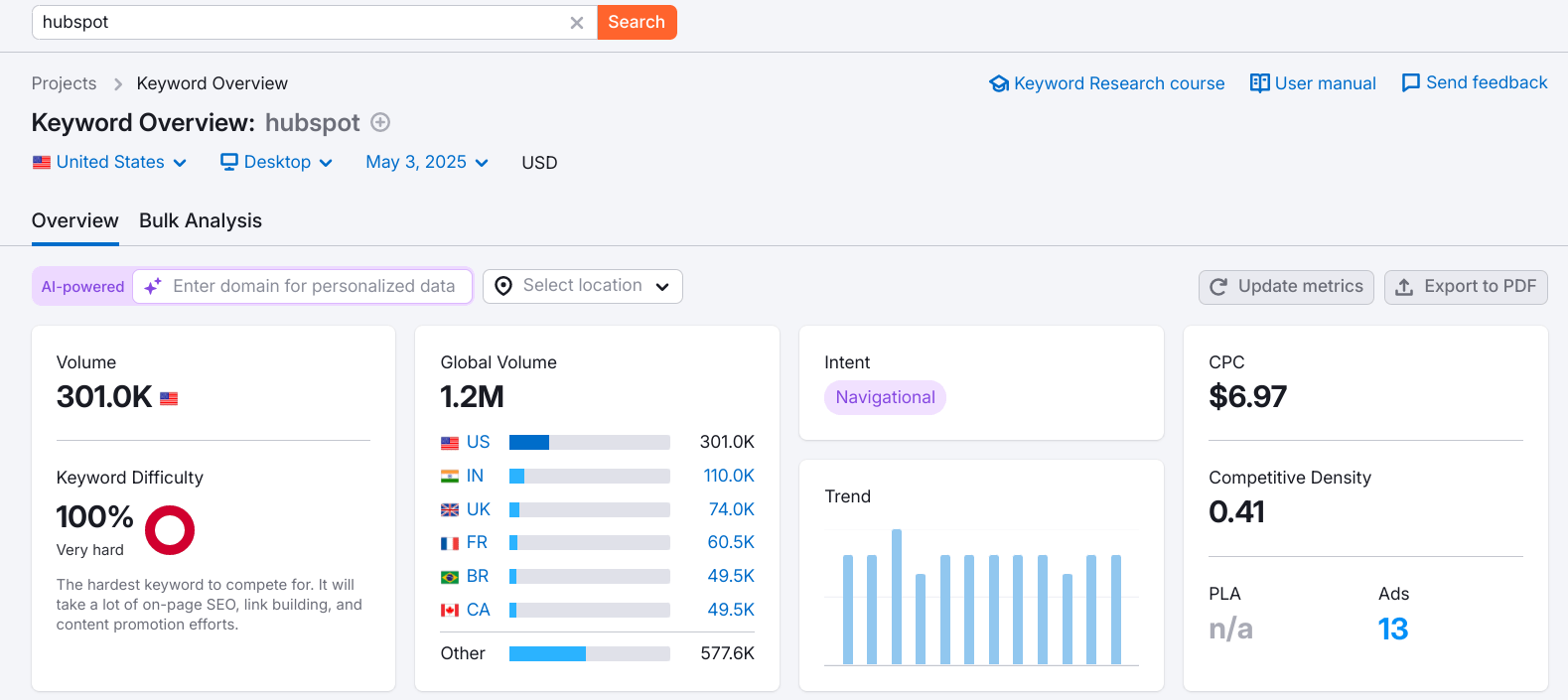Image resolution: width=1568 pixels, height=700 pixels.
Task: Click the FR volume value 60.5K
Action: [731, 542]
